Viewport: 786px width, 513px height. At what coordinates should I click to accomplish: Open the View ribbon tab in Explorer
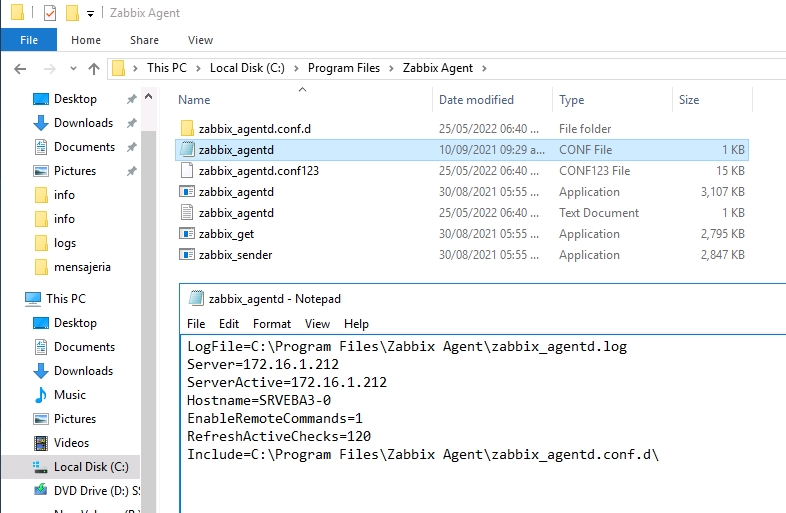[x=201, y=40]
